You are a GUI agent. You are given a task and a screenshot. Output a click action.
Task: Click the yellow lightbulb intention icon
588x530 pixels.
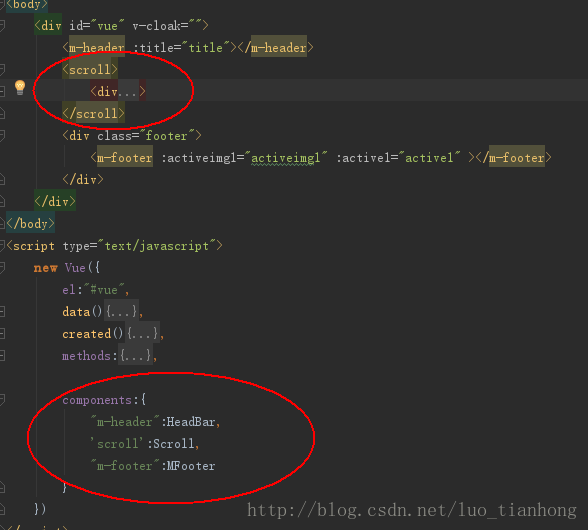[20, 87]
